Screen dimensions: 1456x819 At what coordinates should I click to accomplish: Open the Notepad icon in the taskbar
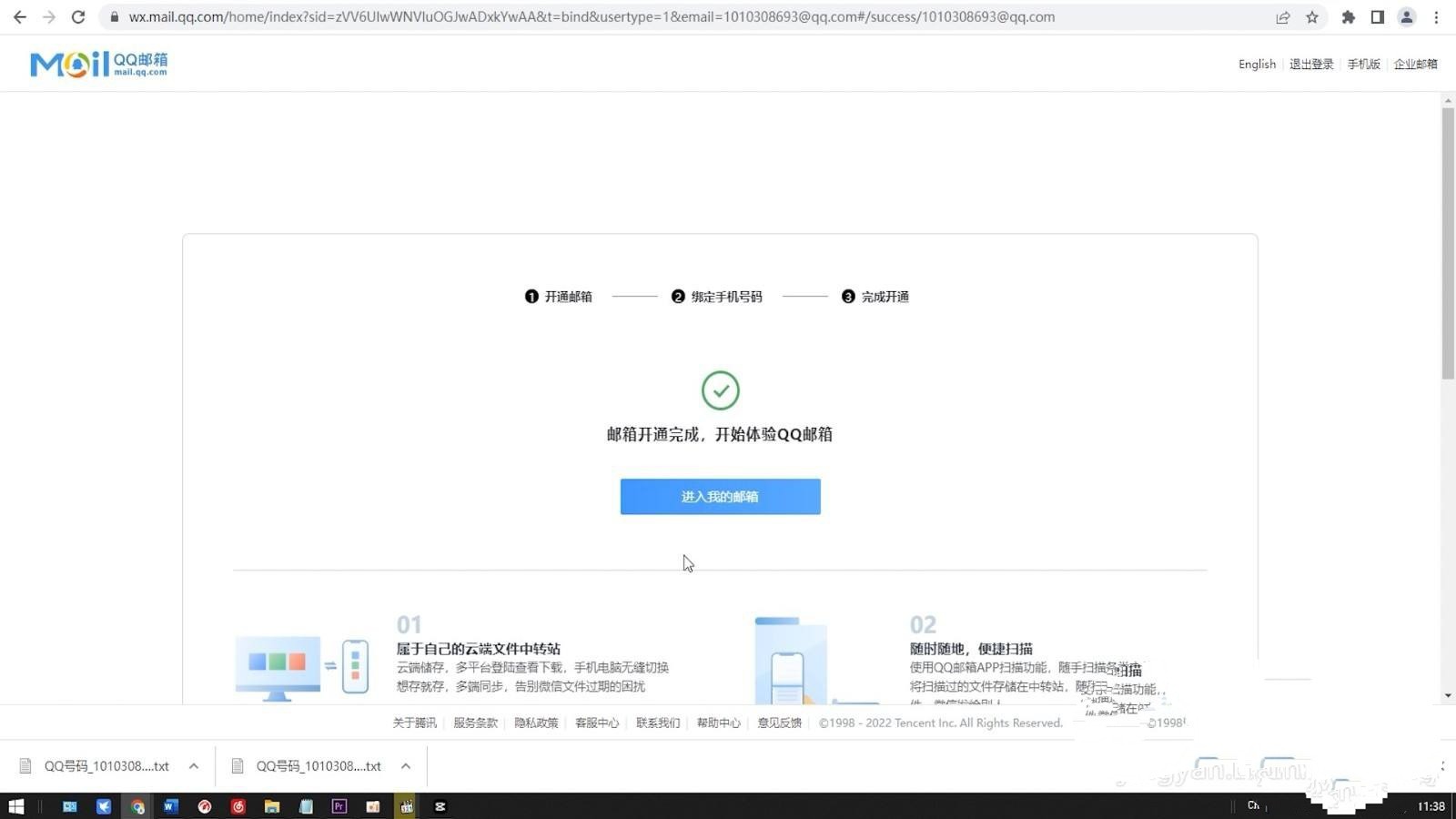(306, 806)
